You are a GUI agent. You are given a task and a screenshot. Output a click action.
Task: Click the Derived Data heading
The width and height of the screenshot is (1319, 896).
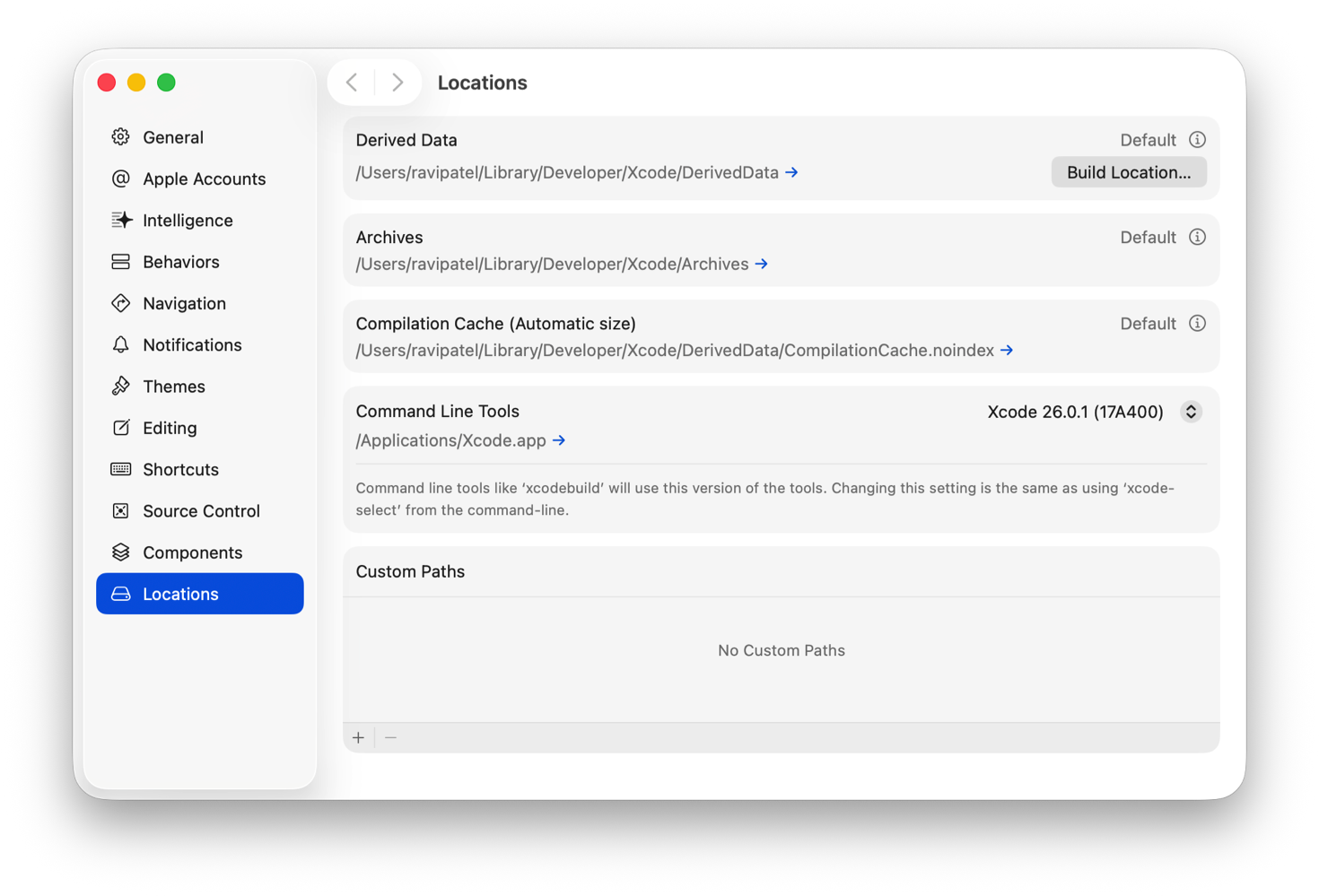[406, 140]
